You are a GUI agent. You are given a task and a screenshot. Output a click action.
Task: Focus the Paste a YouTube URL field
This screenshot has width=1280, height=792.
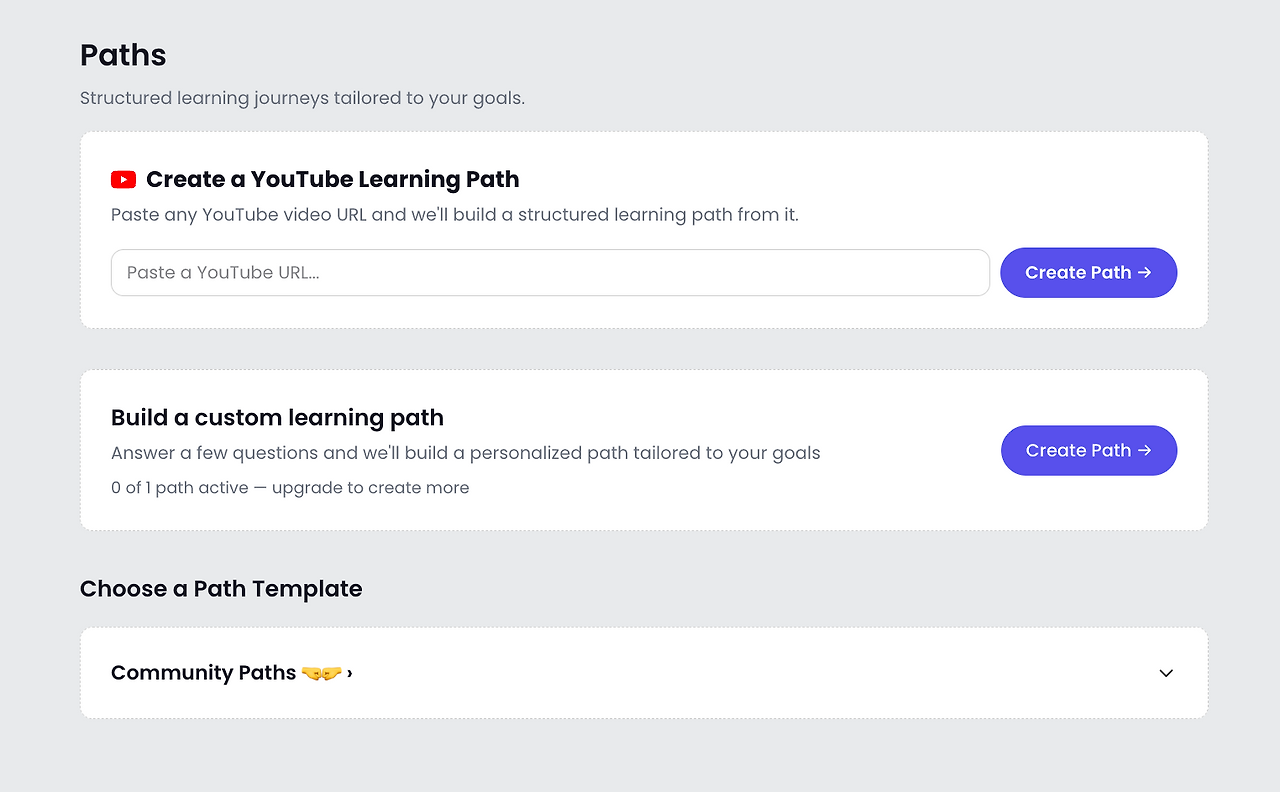click(550, 273)
